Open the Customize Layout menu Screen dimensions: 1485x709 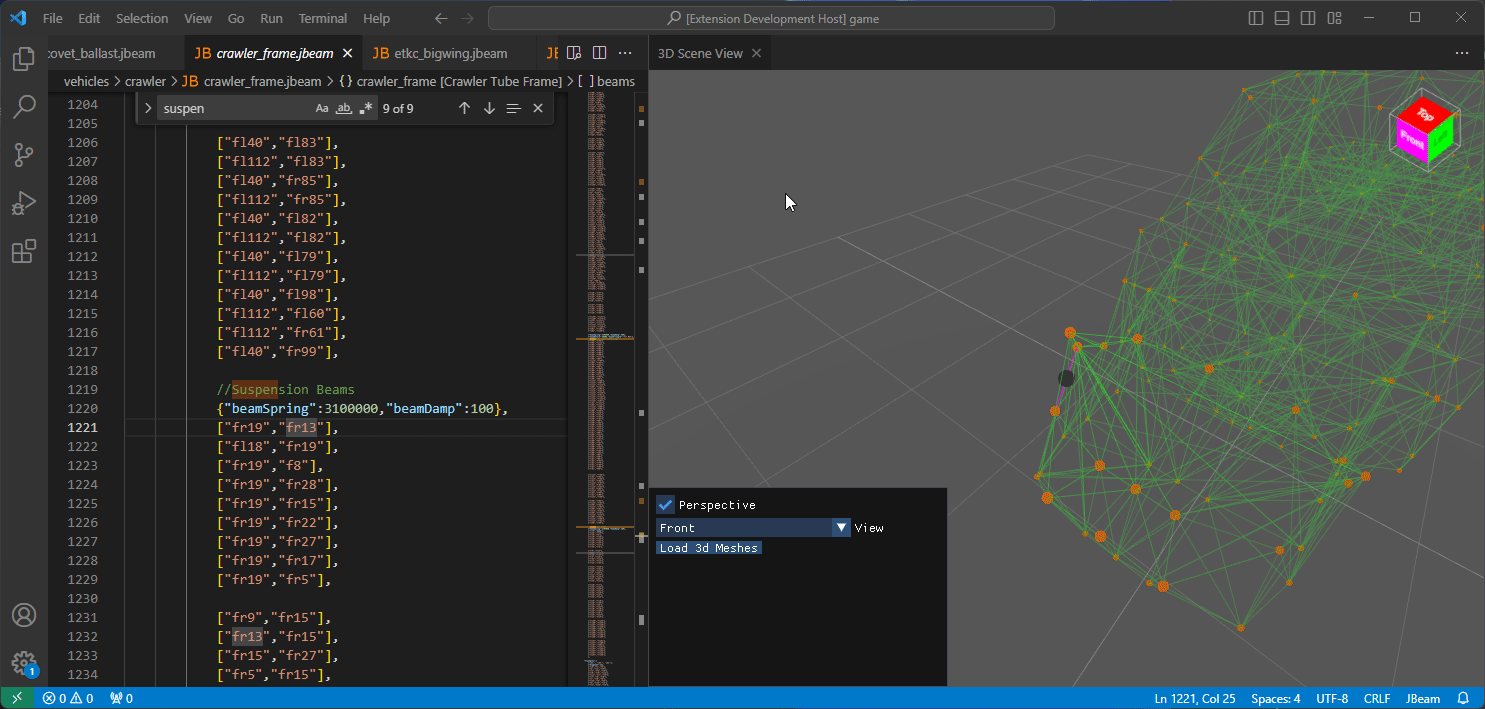(x=1334, y=18)
